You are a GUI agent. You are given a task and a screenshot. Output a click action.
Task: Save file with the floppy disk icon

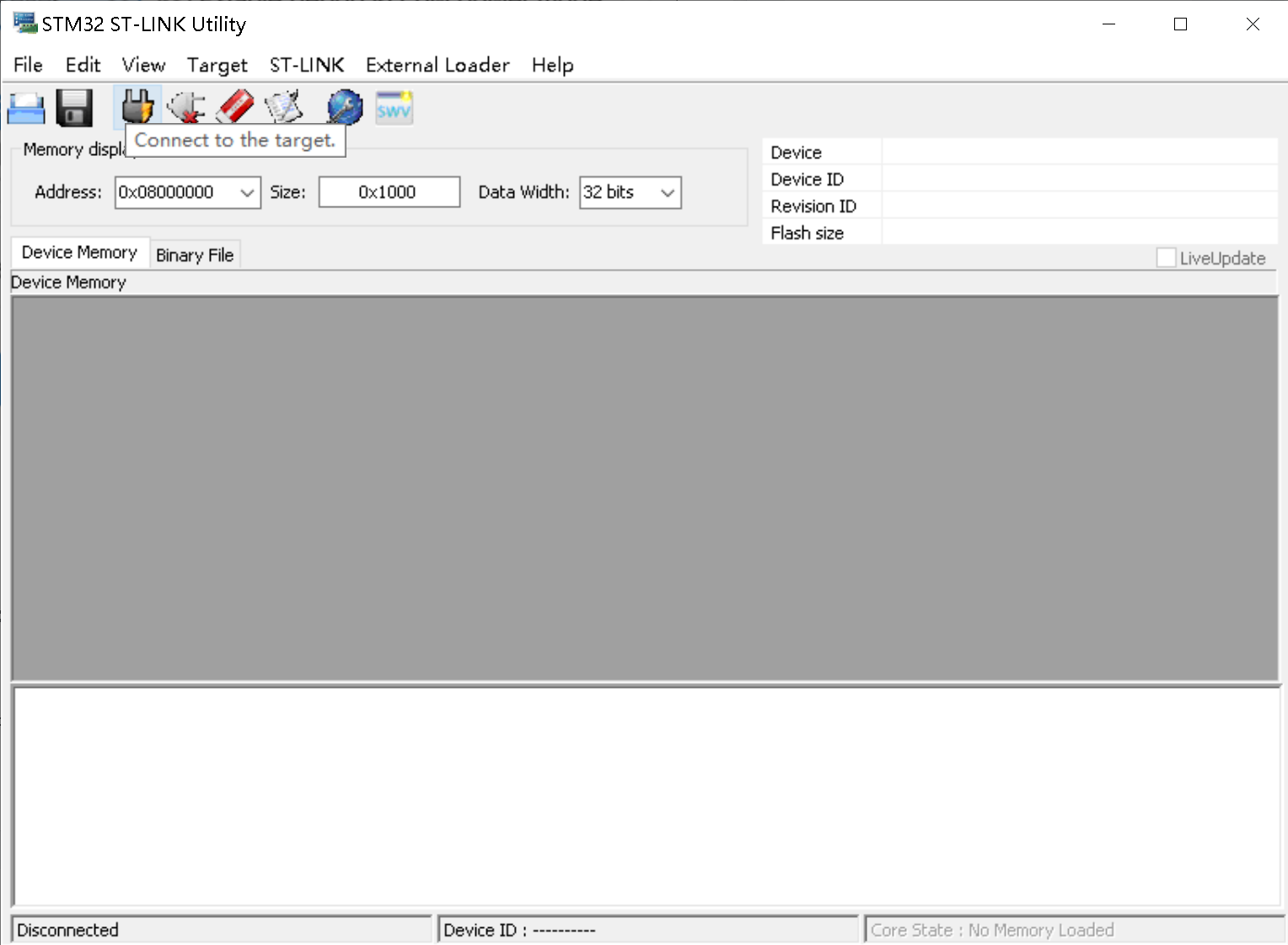pyautogui.click(x=74, y=108)
